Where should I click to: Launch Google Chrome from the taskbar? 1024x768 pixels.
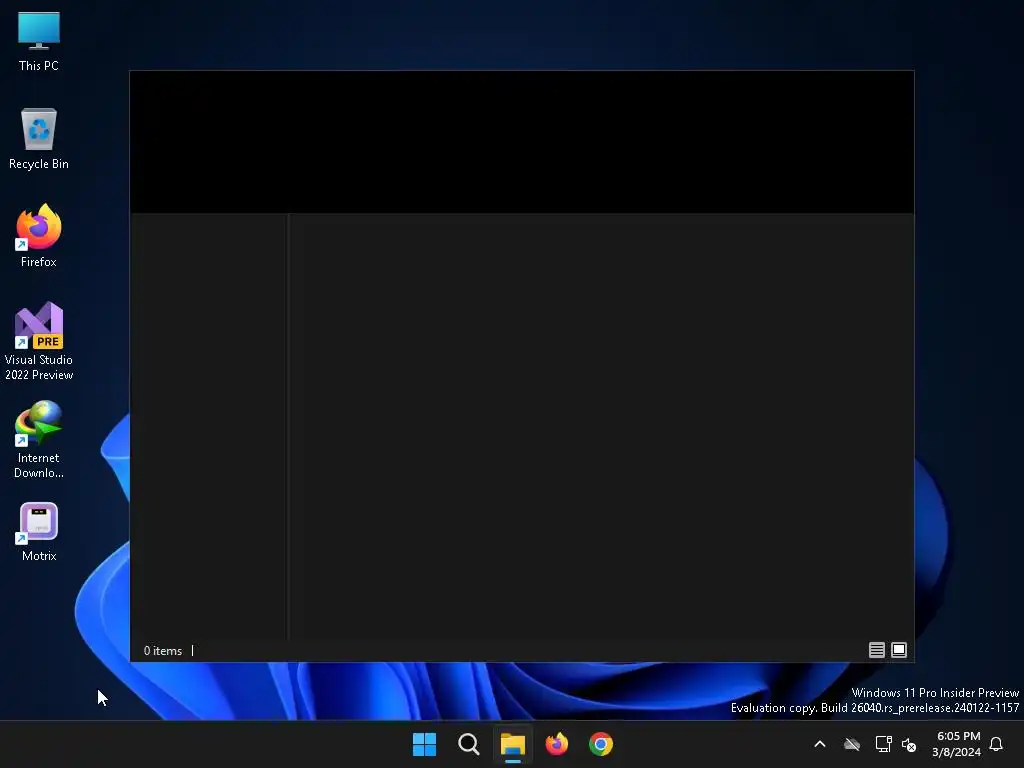point(601,744)
